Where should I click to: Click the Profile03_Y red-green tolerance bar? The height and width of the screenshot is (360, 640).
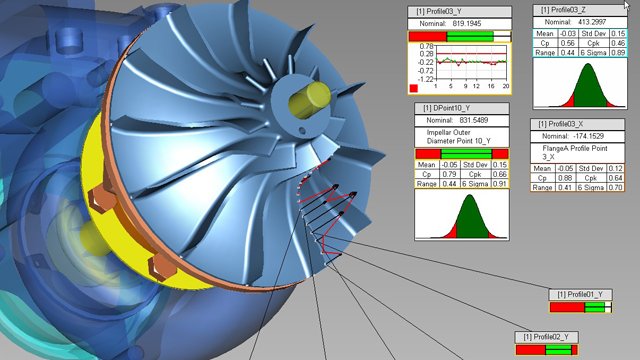459,36
